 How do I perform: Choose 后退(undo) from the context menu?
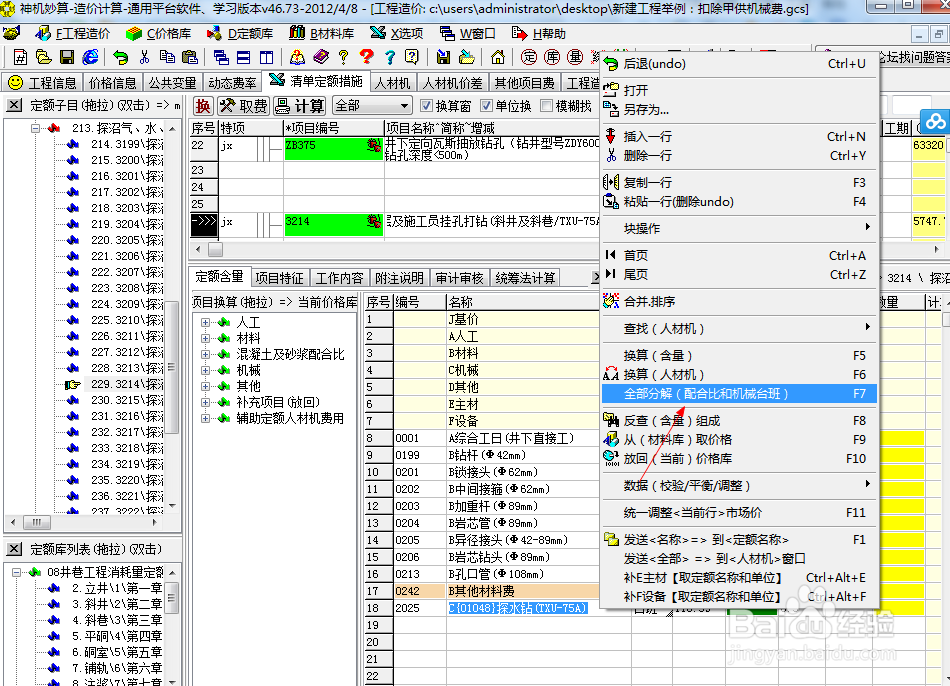point(739,64)
